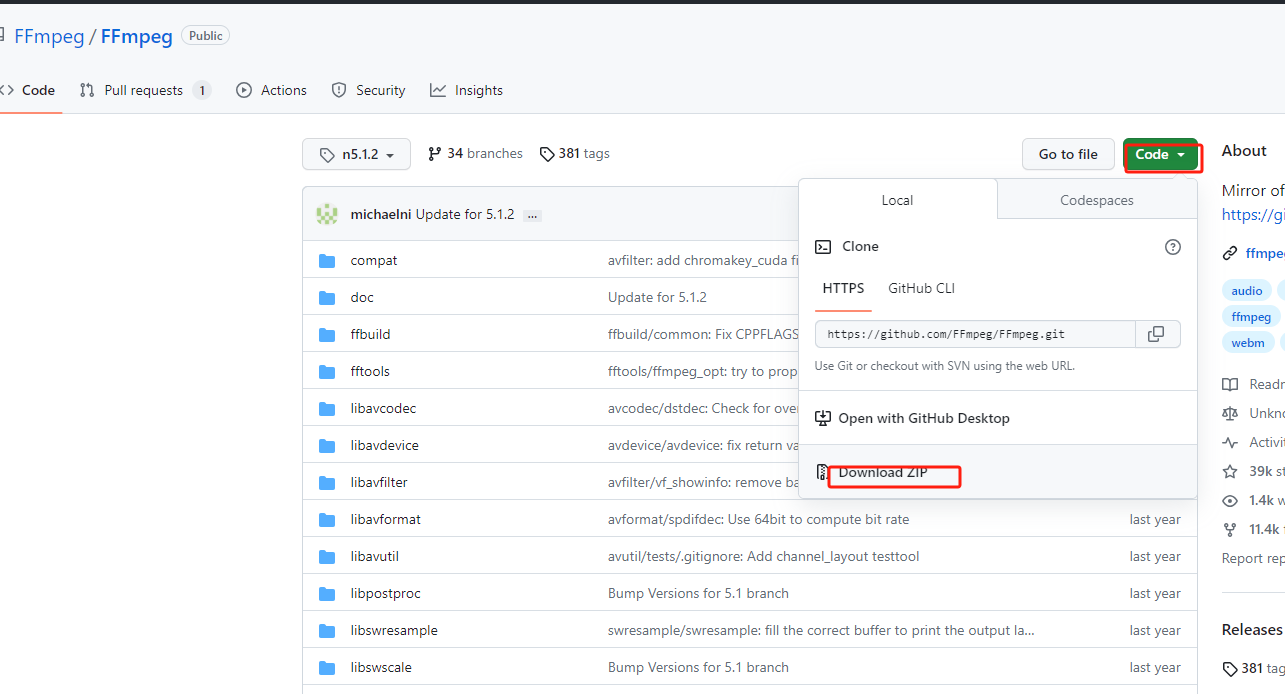This screenshot has width=1285, height=694.
Task: Click the 'ffmpeg' topic tag
Action: (x=1251, y=316)
